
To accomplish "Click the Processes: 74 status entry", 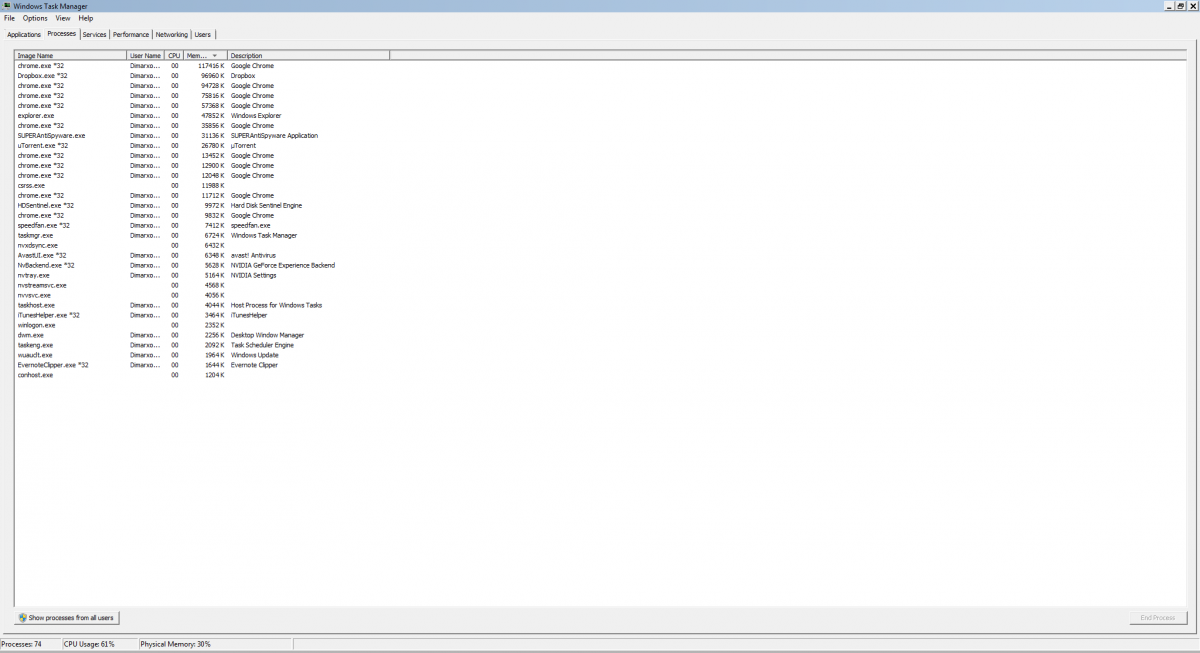I will tap(30, 645).
